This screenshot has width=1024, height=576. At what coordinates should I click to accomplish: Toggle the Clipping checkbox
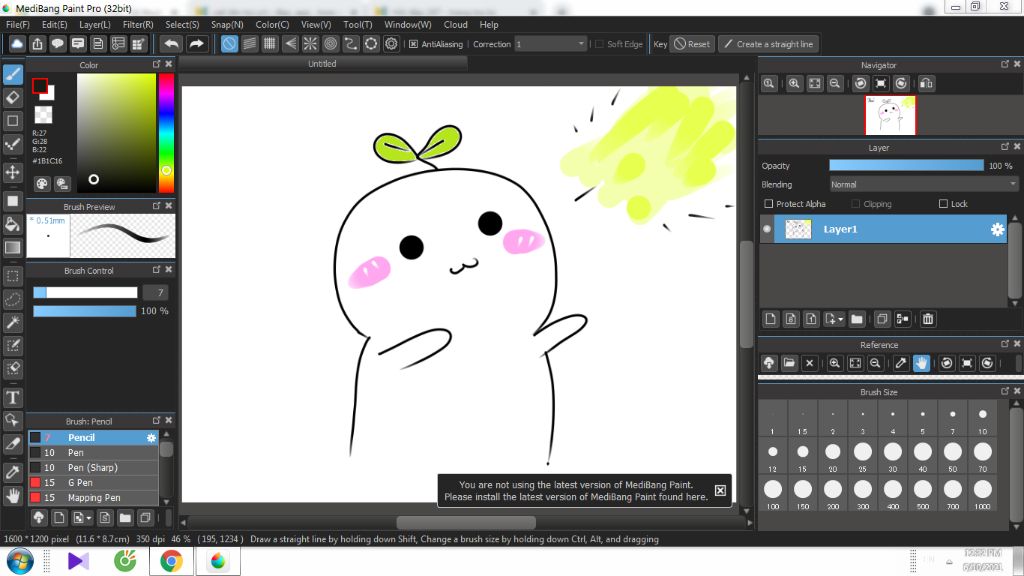(856, 204)
